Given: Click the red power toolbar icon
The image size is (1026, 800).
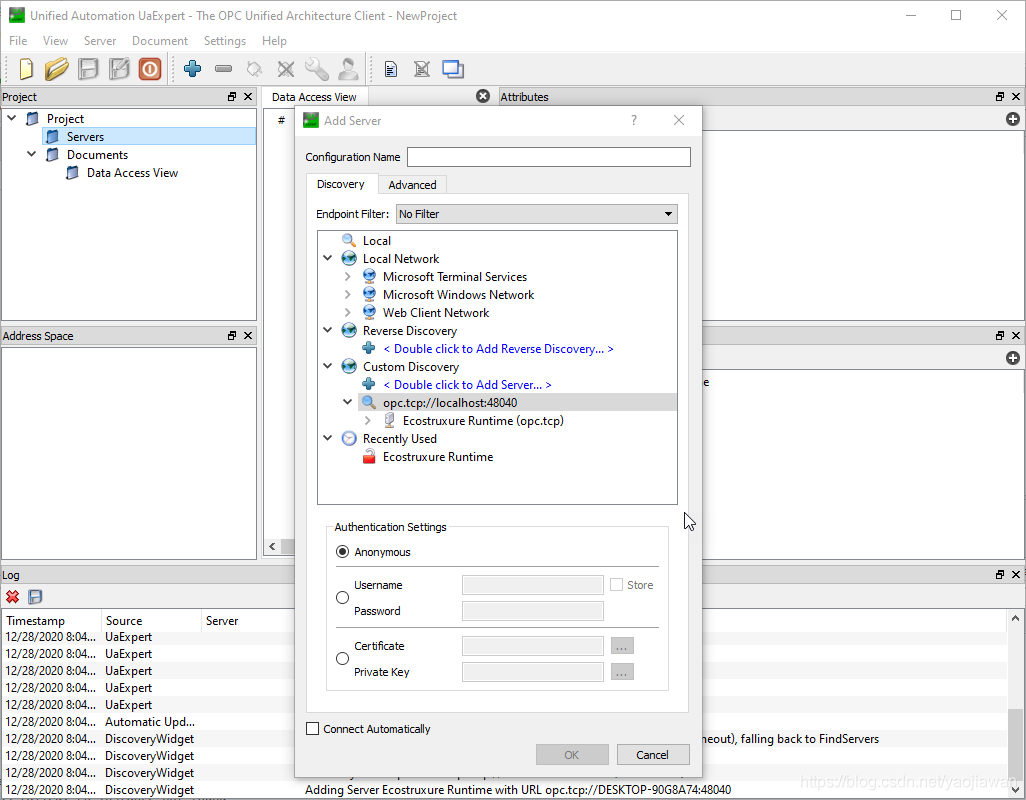Looking at the screenshot, I should click(150, 69).
